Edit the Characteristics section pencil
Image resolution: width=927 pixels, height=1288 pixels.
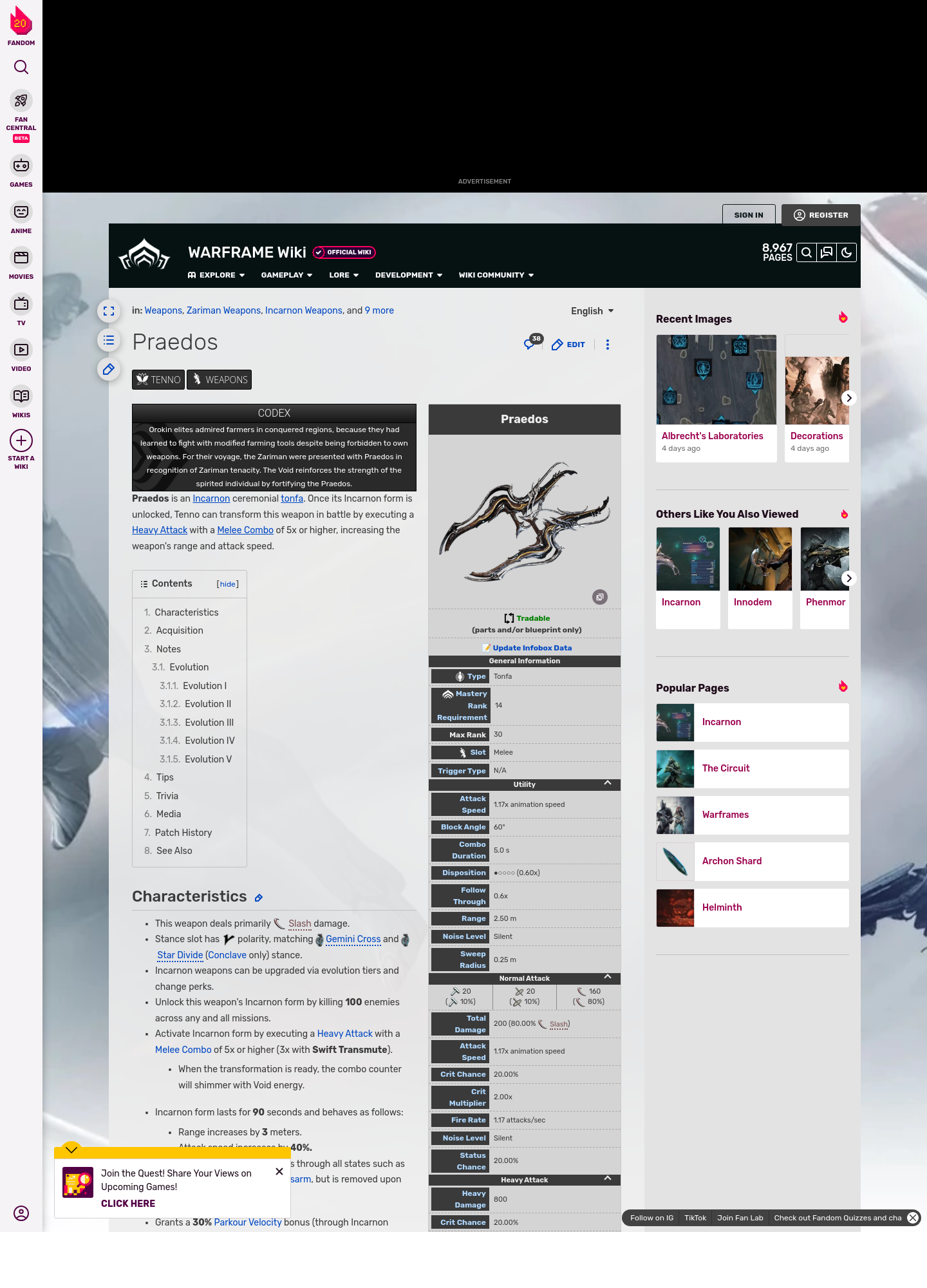[x=259, y=898]
